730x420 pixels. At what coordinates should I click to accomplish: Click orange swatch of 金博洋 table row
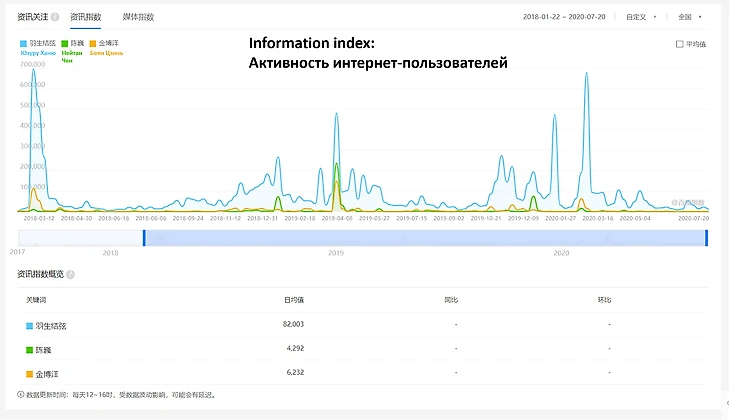(29, 374)
